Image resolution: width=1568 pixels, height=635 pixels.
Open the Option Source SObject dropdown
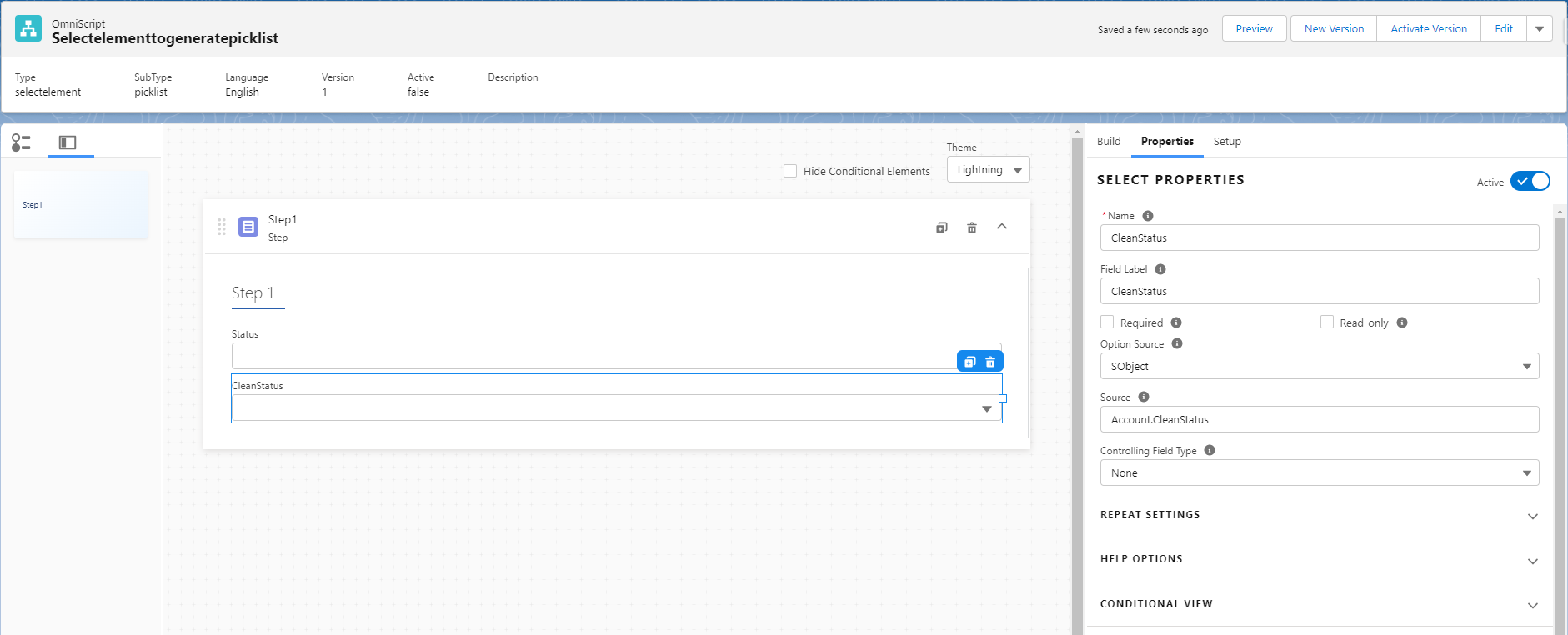[1319, 367]
